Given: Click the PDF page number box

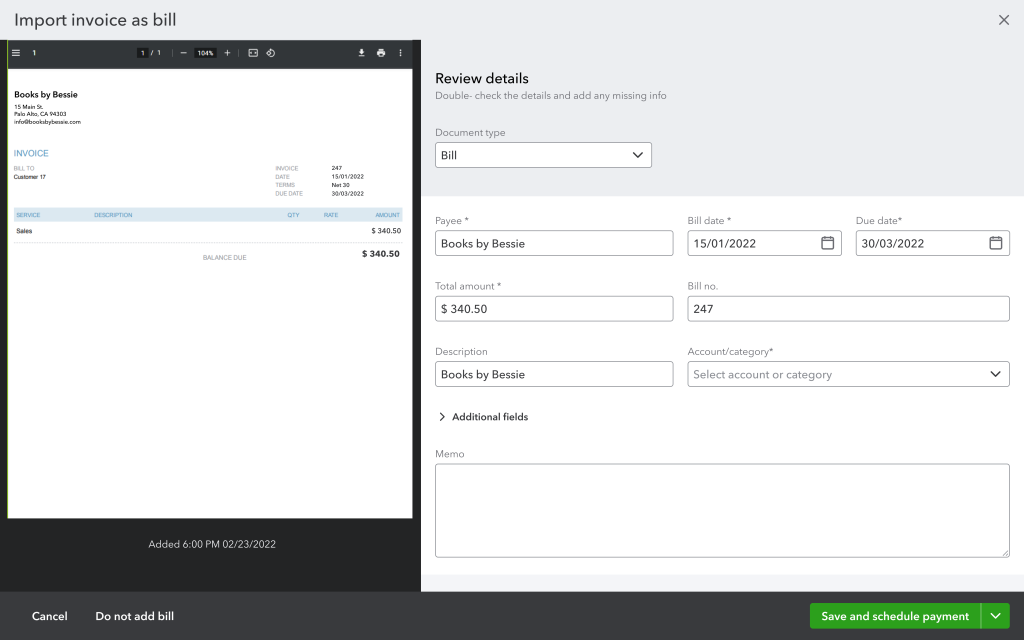Looking at the screenshot, I should [142, 53].
